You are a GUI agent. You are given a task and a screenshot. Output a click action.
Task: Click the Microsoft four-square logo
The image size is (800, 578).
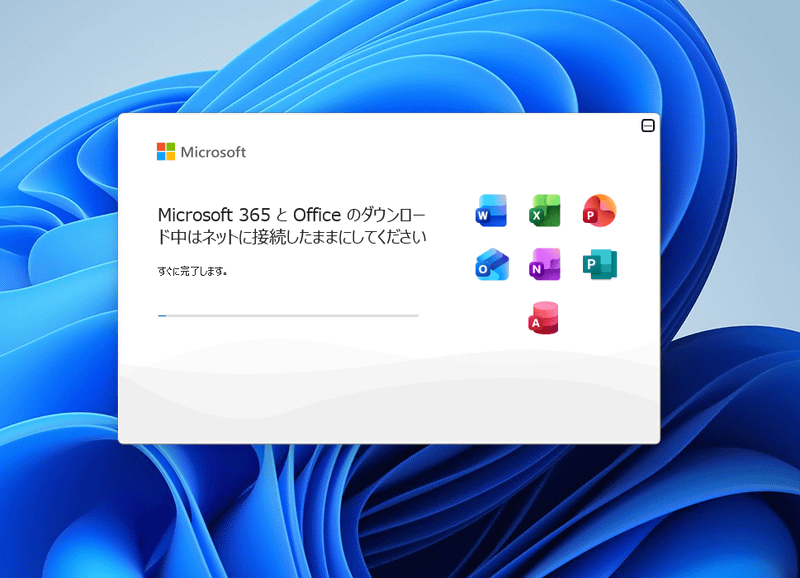pos(165,151)
